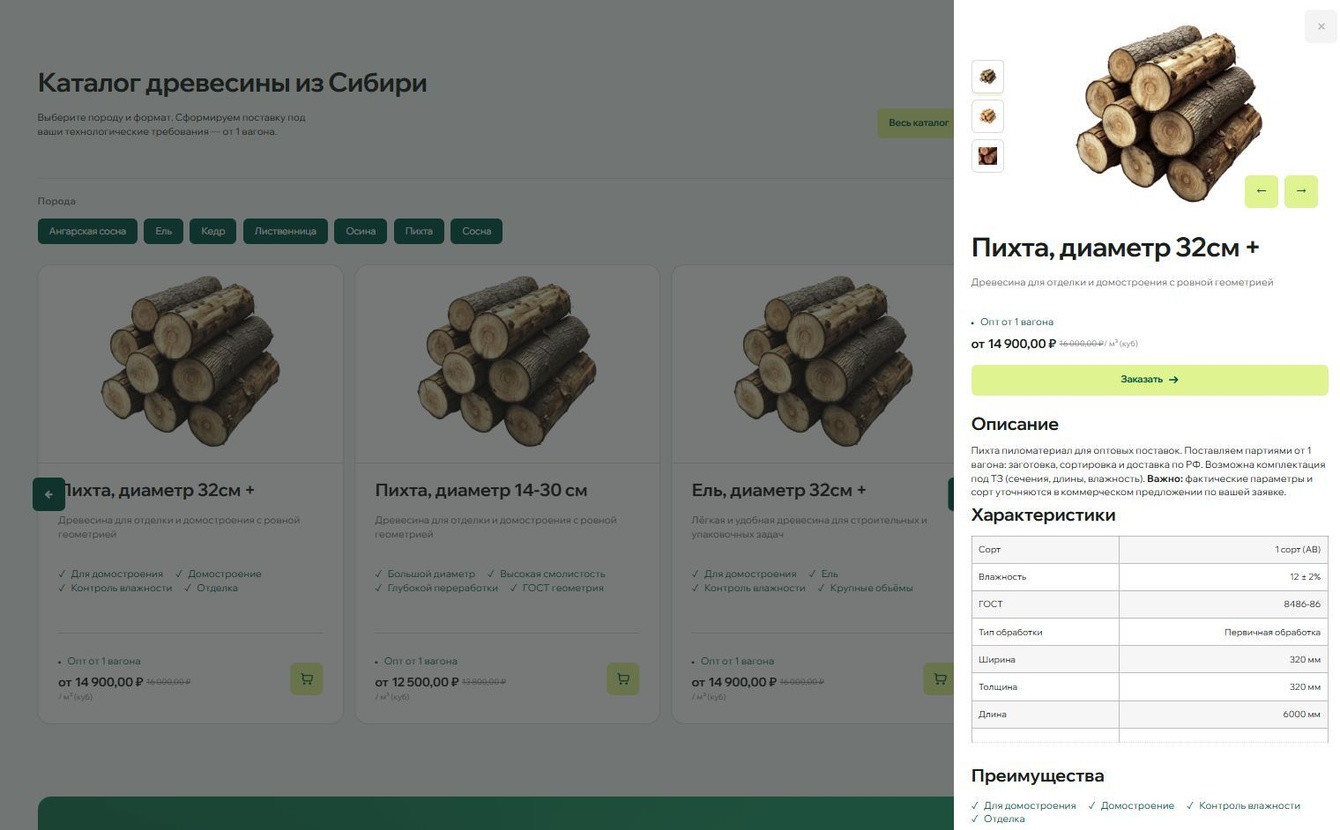
Task: Slide catalog carousel back with left arrow
Action: pyautogui.click(x=49, y=494)
